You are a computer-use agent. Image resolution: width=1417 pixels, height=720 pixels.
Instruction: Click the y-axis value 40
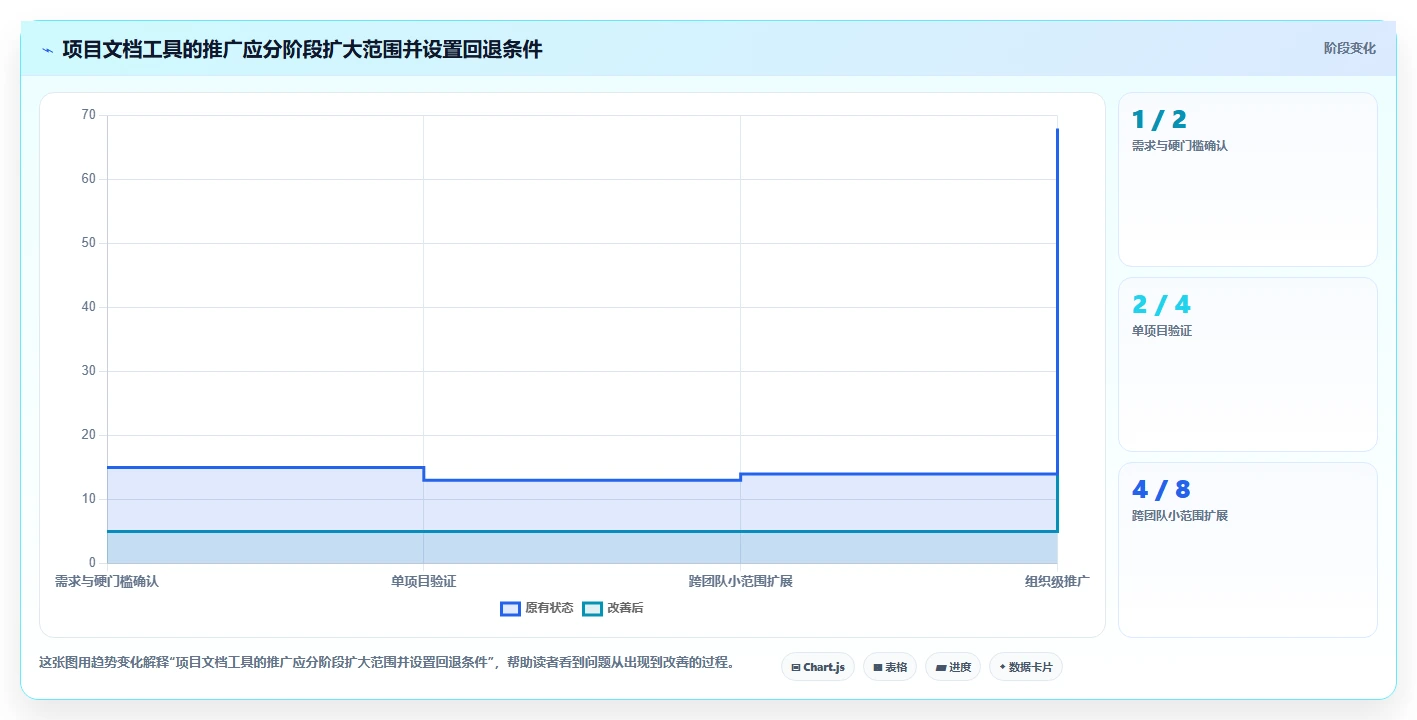pos(89,307)
